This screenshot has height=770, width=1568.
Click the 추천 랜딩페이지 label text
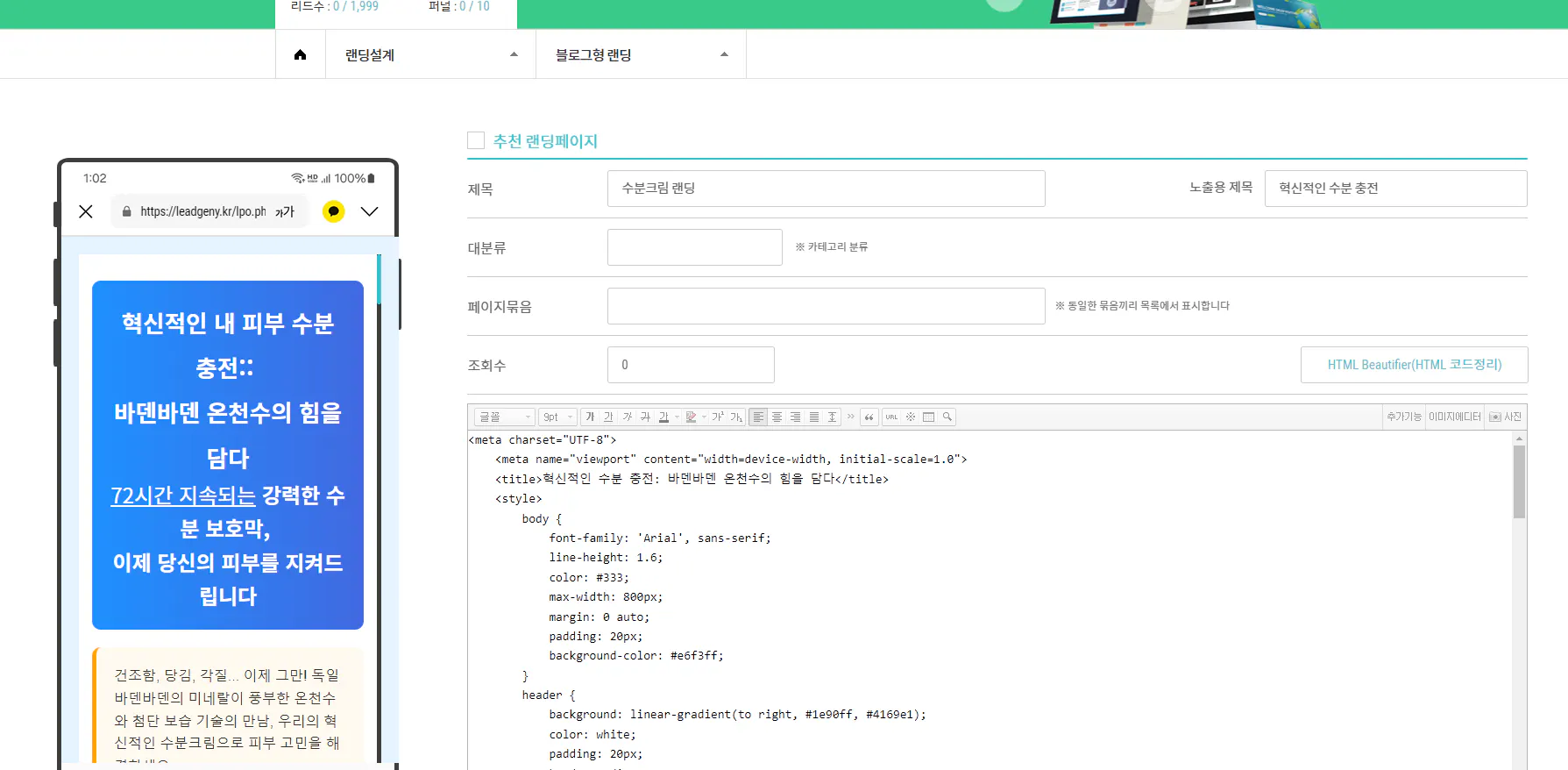tap(545, 141)
